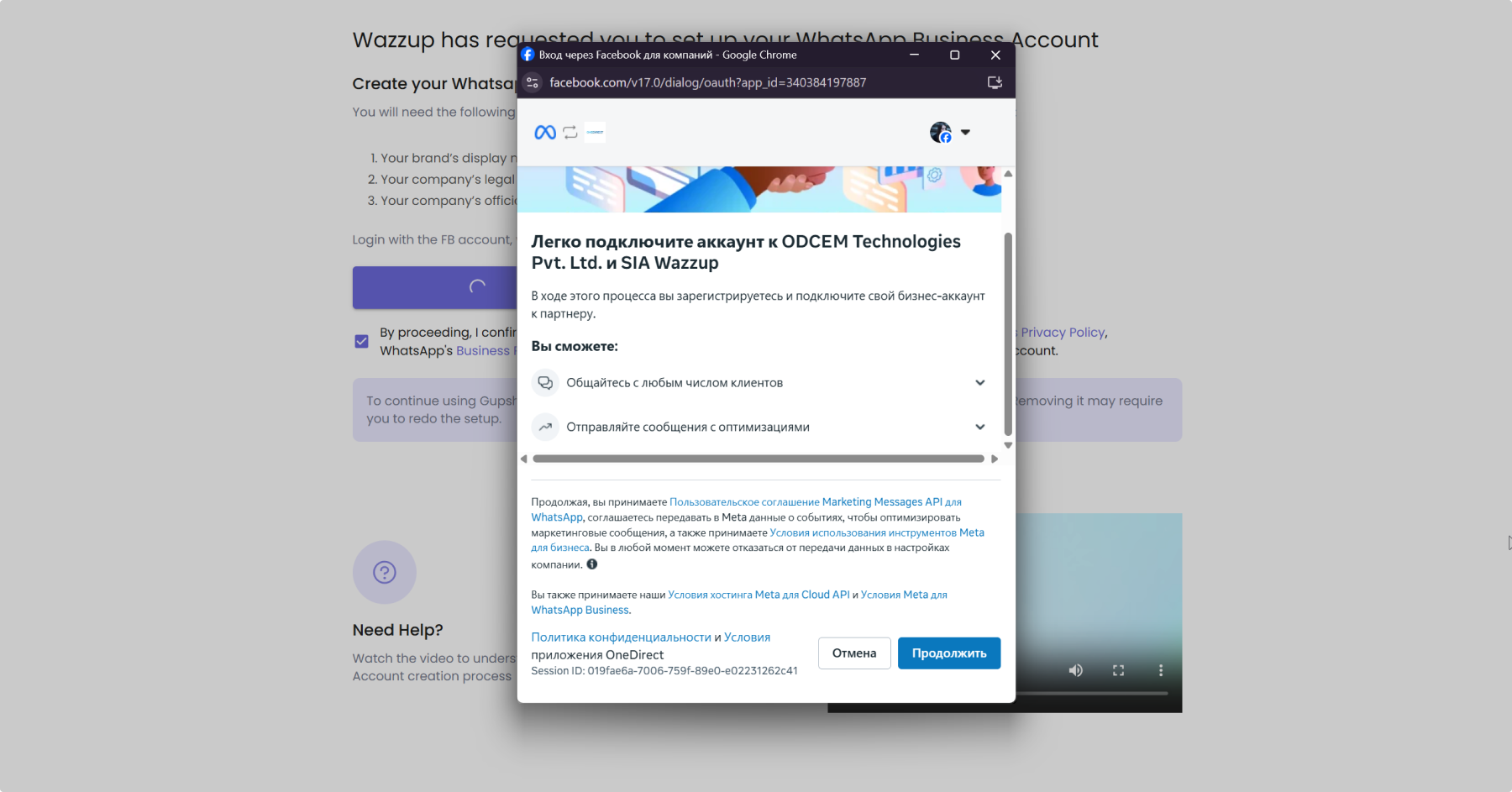
Task: Click the chat bubbles icon beside 'Общайтесь с любым числом клиентов'
Action: (x=545, y=383)
